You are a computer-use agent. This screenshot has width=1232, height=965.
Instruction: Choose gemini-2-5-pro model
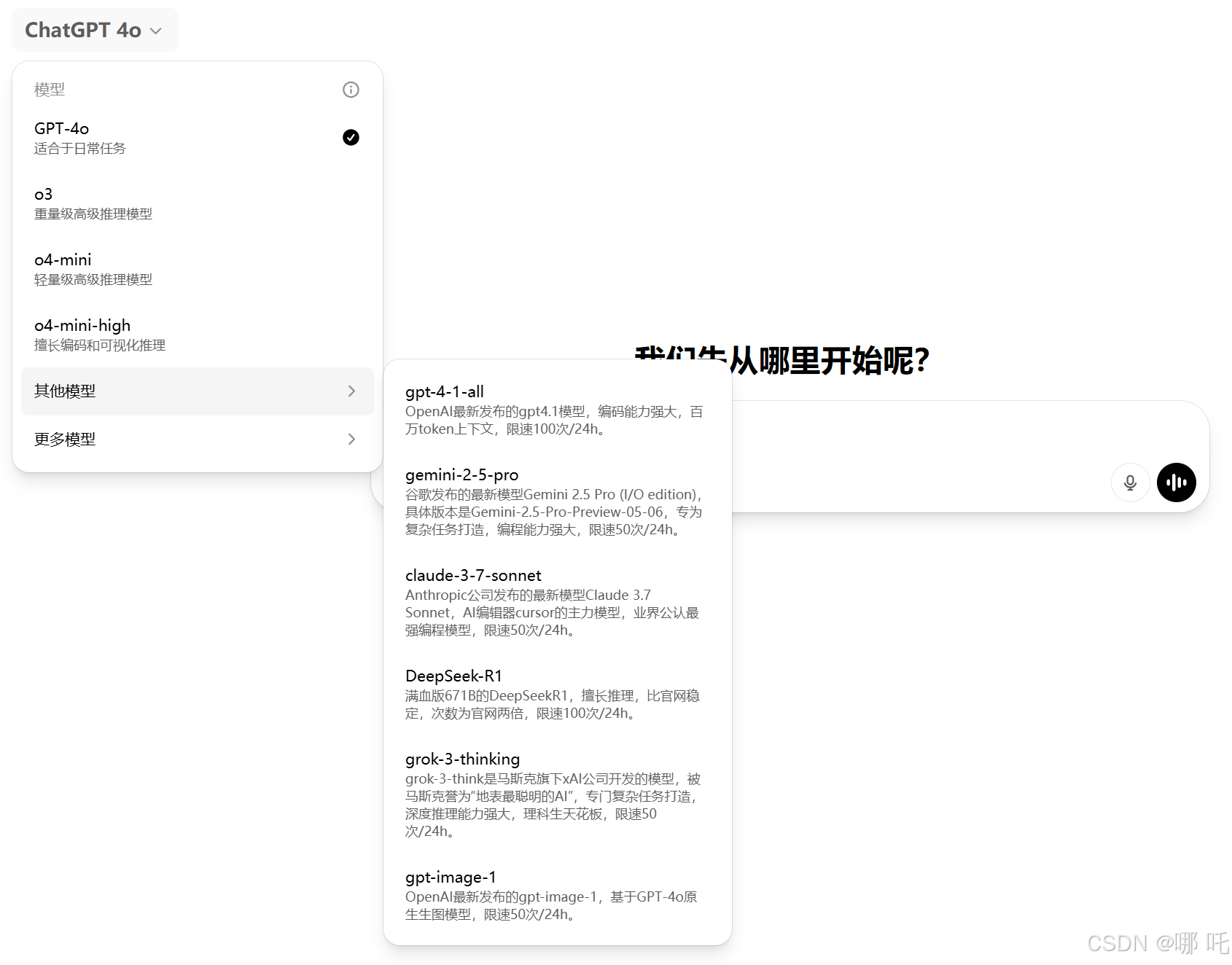(x=557, y=501)
